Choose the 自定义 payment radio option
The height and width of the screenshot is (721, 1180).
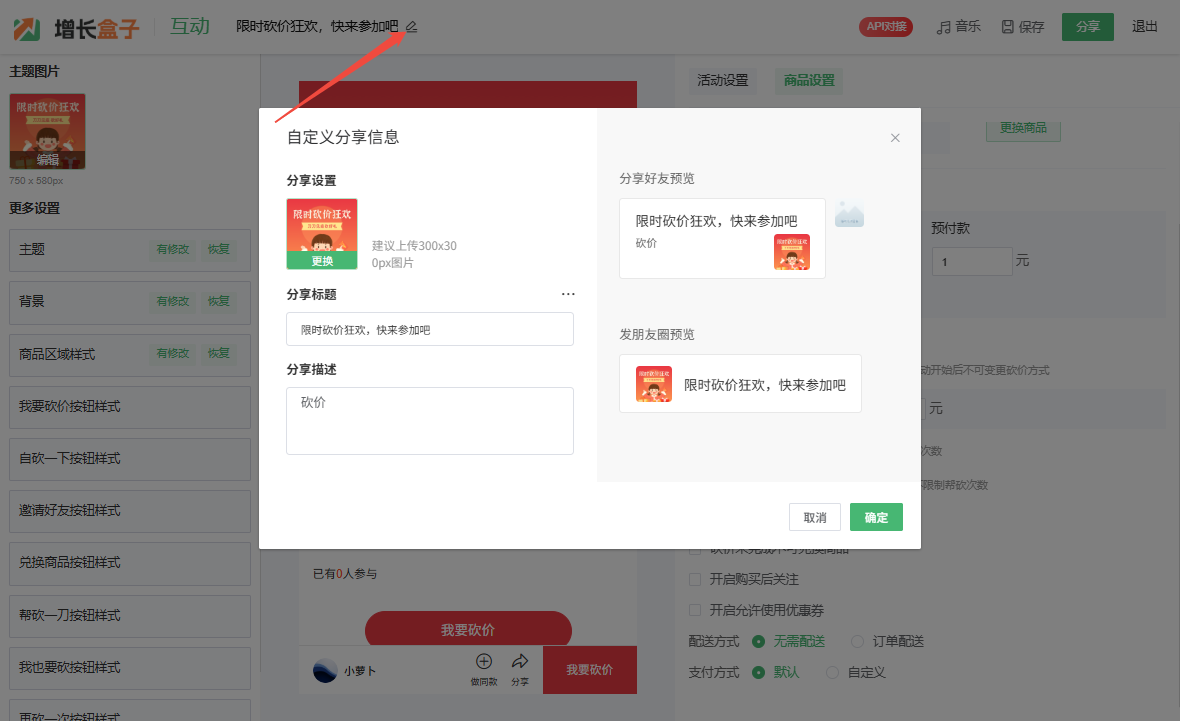click(x=833, y=673)
